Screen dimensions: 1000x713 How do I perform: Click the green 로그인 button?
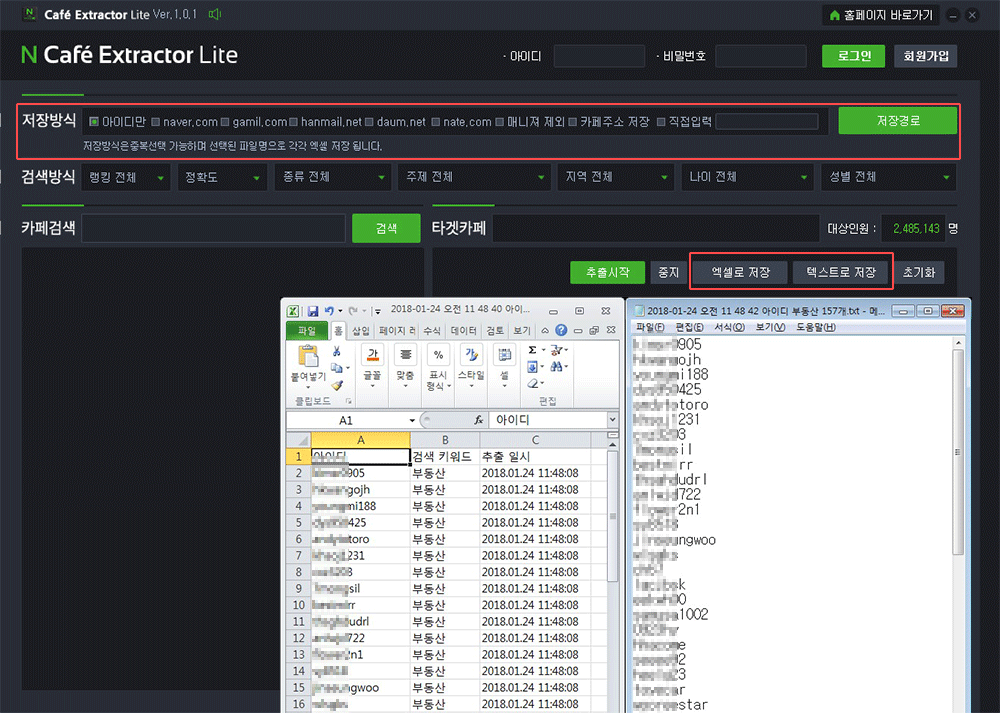(853, 56)
